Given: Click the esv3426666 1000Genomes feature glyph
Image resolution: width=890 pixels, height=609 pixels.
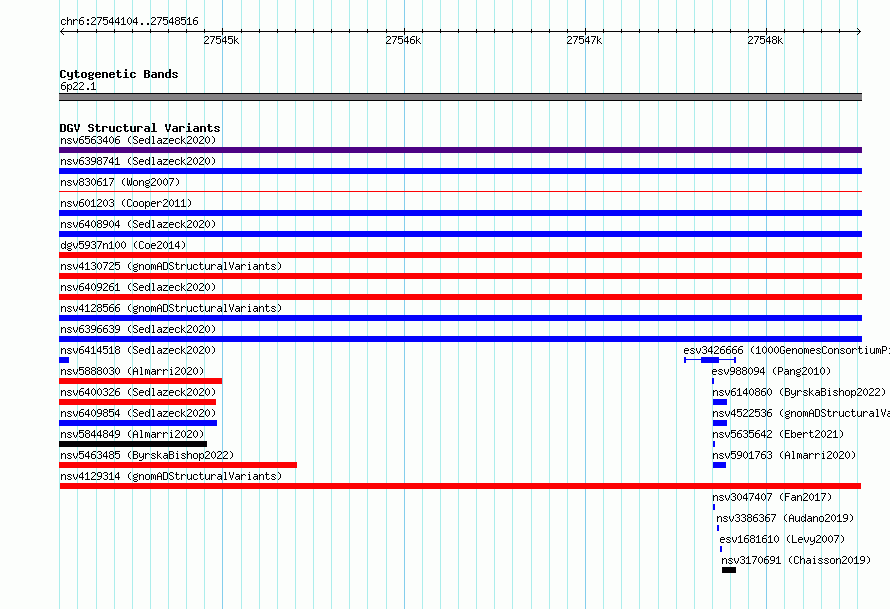Looking at the screenshot, I should 710,360.
